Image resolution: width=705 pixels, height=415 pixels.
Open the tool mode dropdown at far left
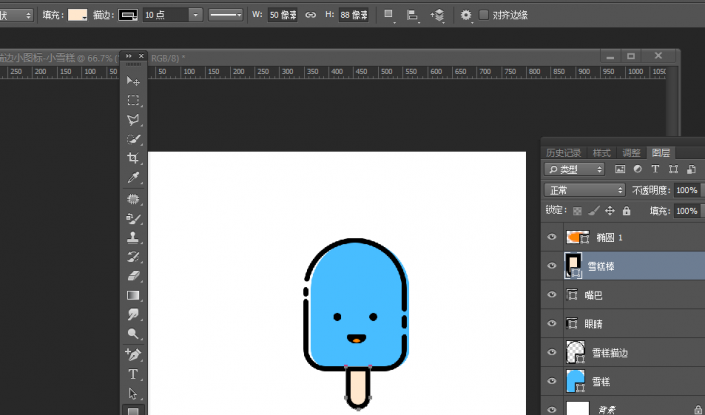16,15
